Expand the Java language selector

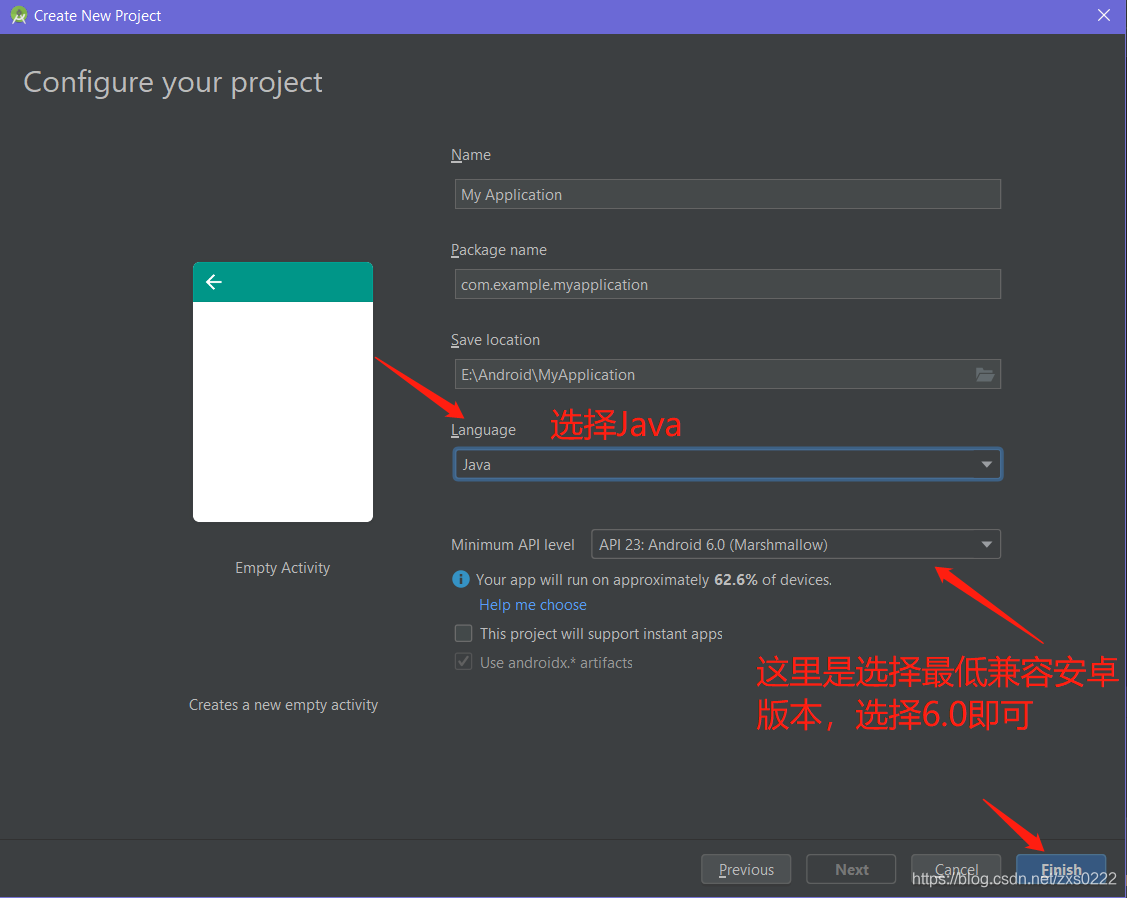coord(986,464)
